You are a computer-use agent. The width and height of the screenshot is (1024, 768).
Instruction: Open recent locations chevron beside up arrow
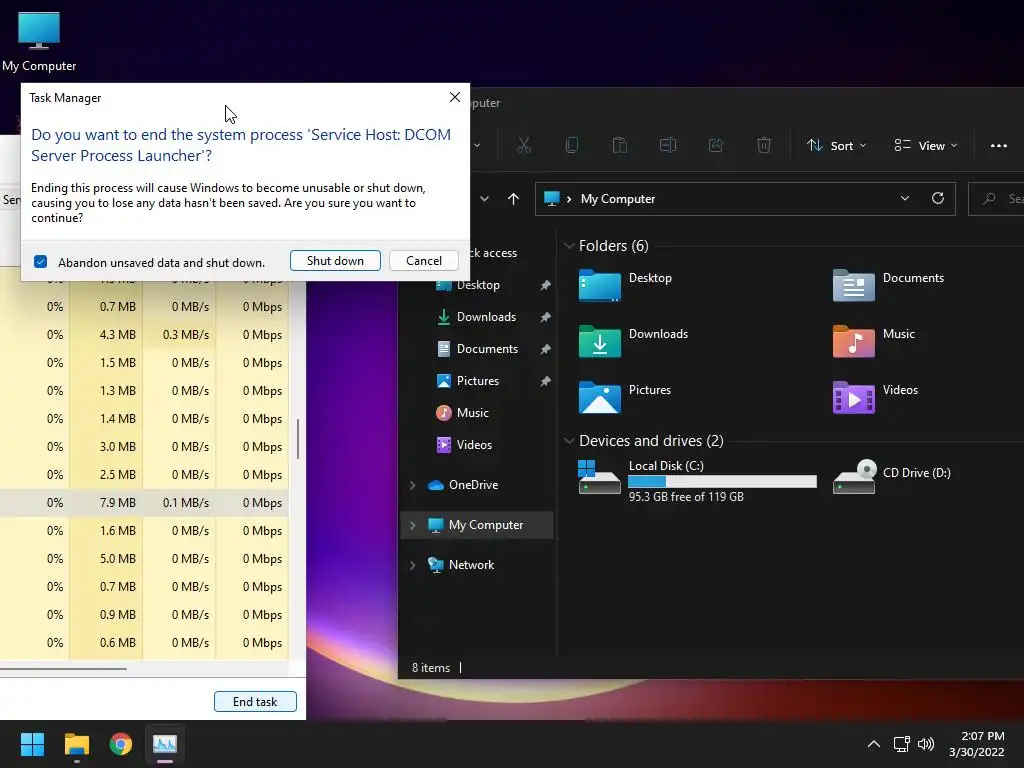point(484,199)
